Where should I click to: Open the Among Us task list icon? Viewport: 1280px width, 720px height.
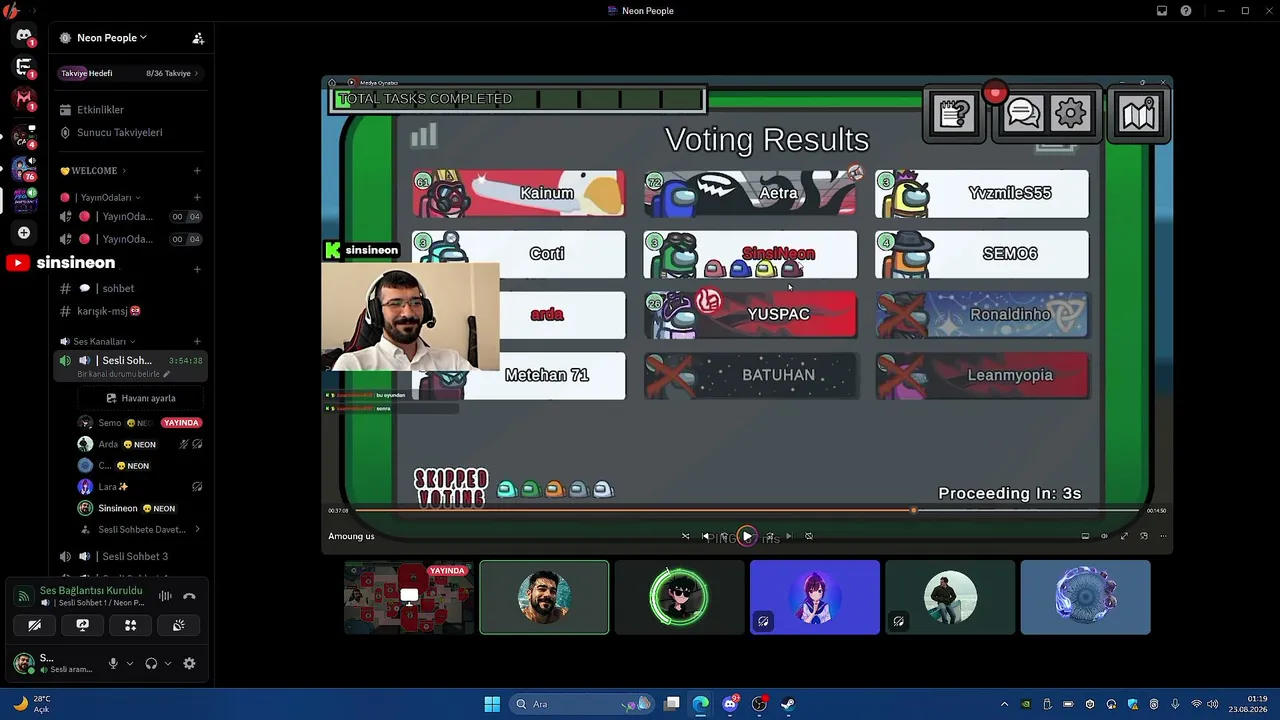954,113
